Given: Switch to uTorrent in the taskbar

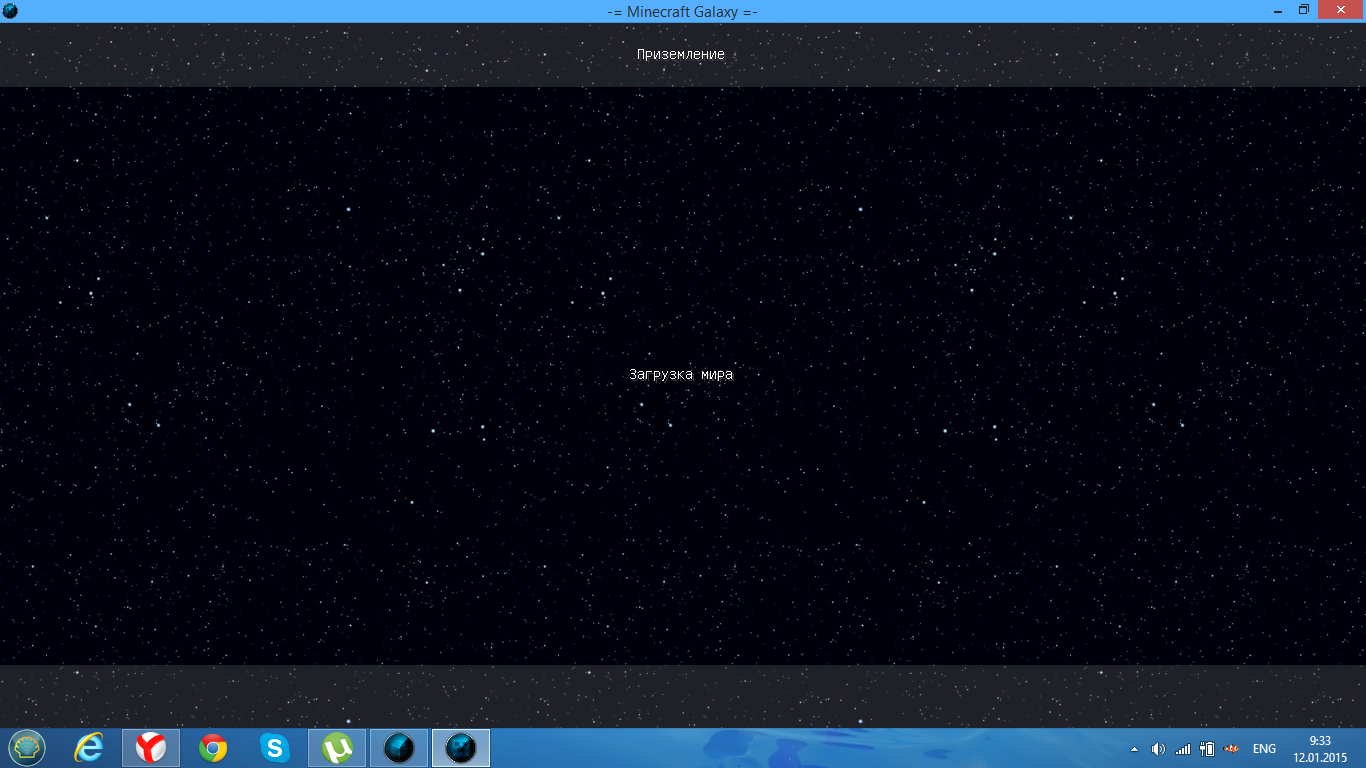Looking at the screenshot, I should (x=337, y=748).
